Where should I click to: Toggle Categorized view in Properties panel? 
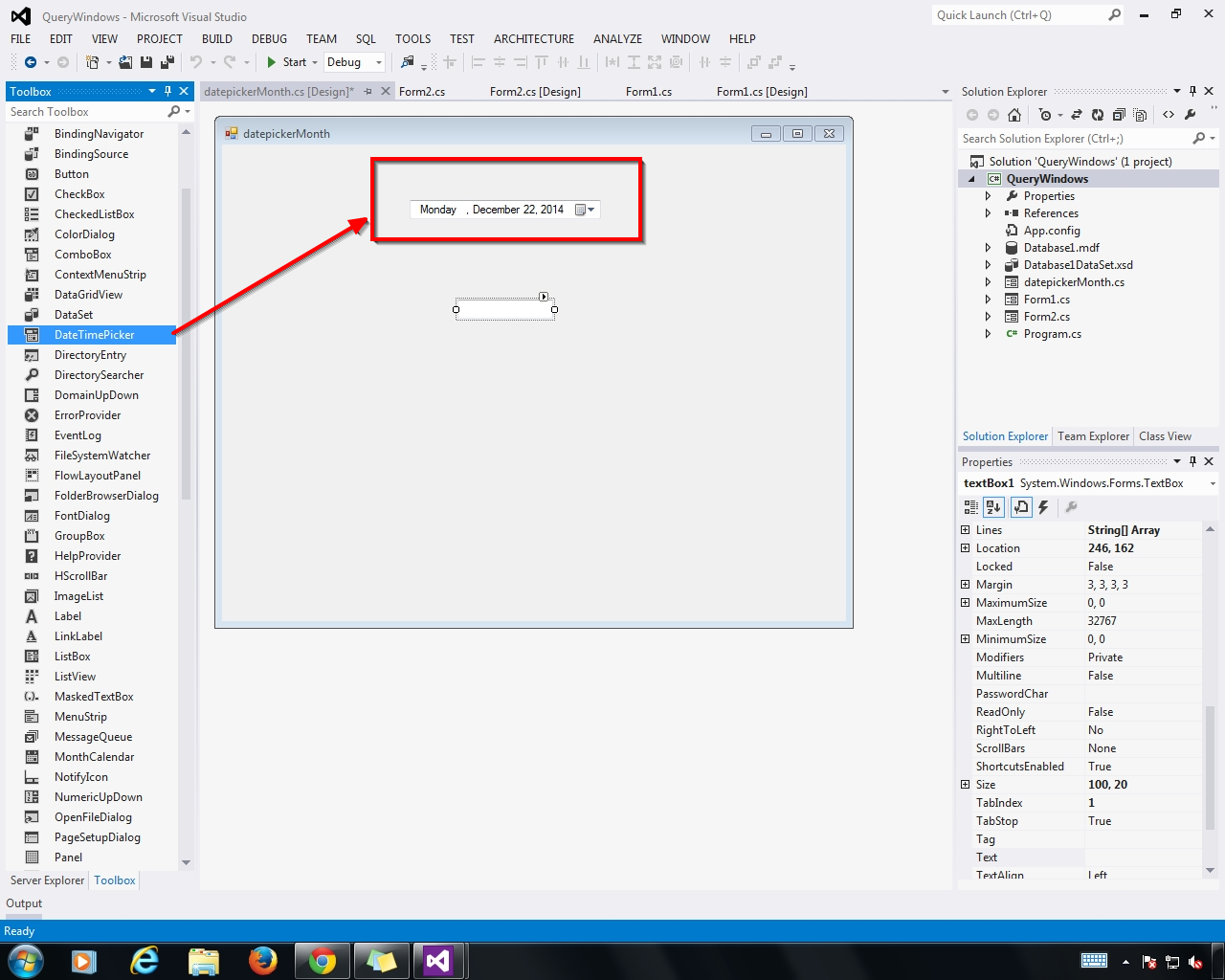pos(971,507)
